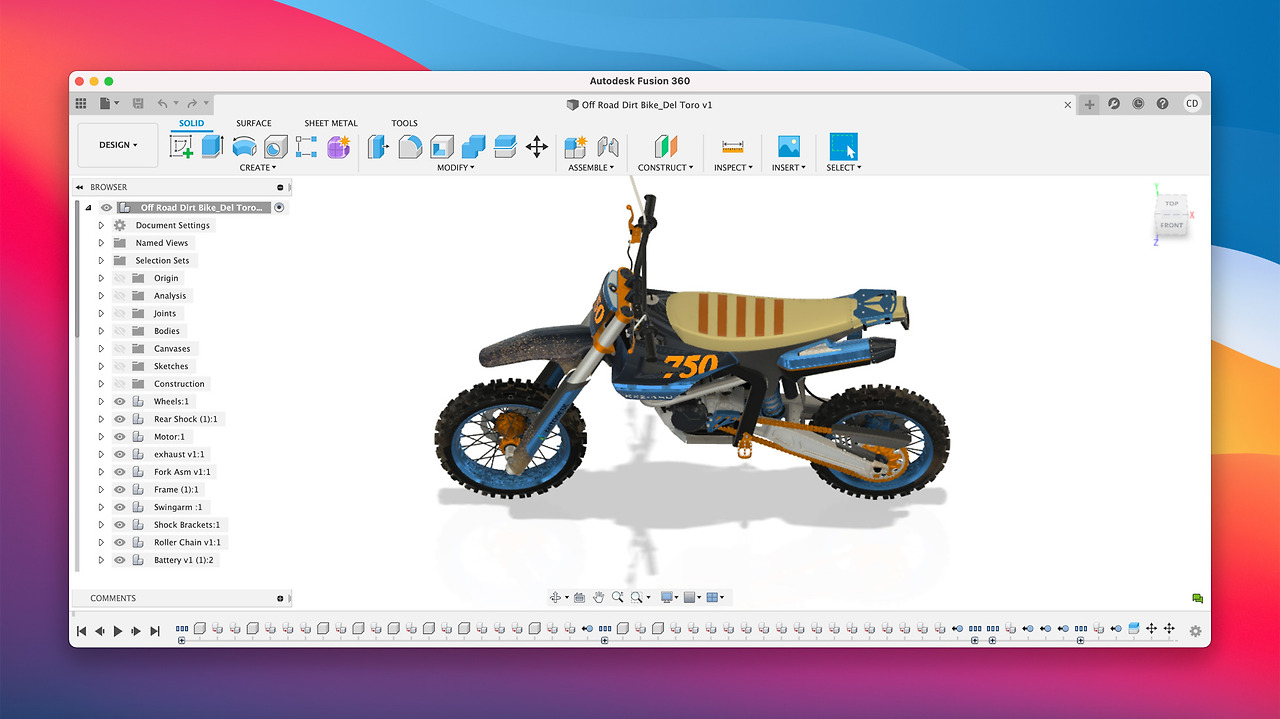The height and width of the screenshot is (719, 1280).
Task: Expand the Document Settings tree node
Action: [x=101, y=225]
